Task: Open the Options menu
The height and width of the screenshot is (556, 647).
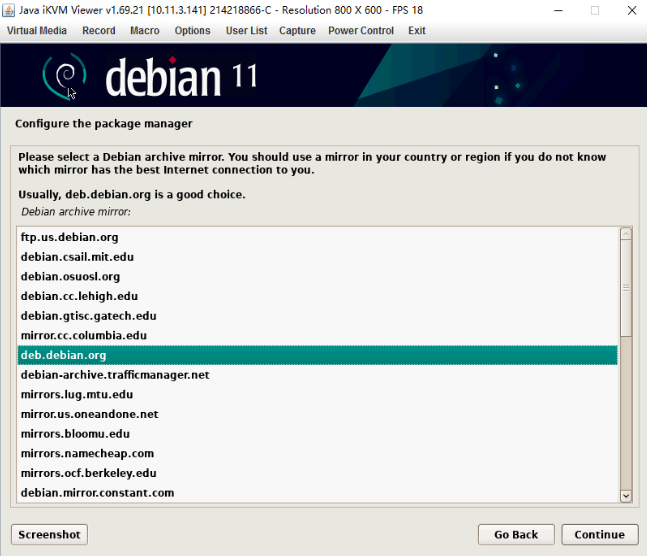Action: [x=192, y=31]
